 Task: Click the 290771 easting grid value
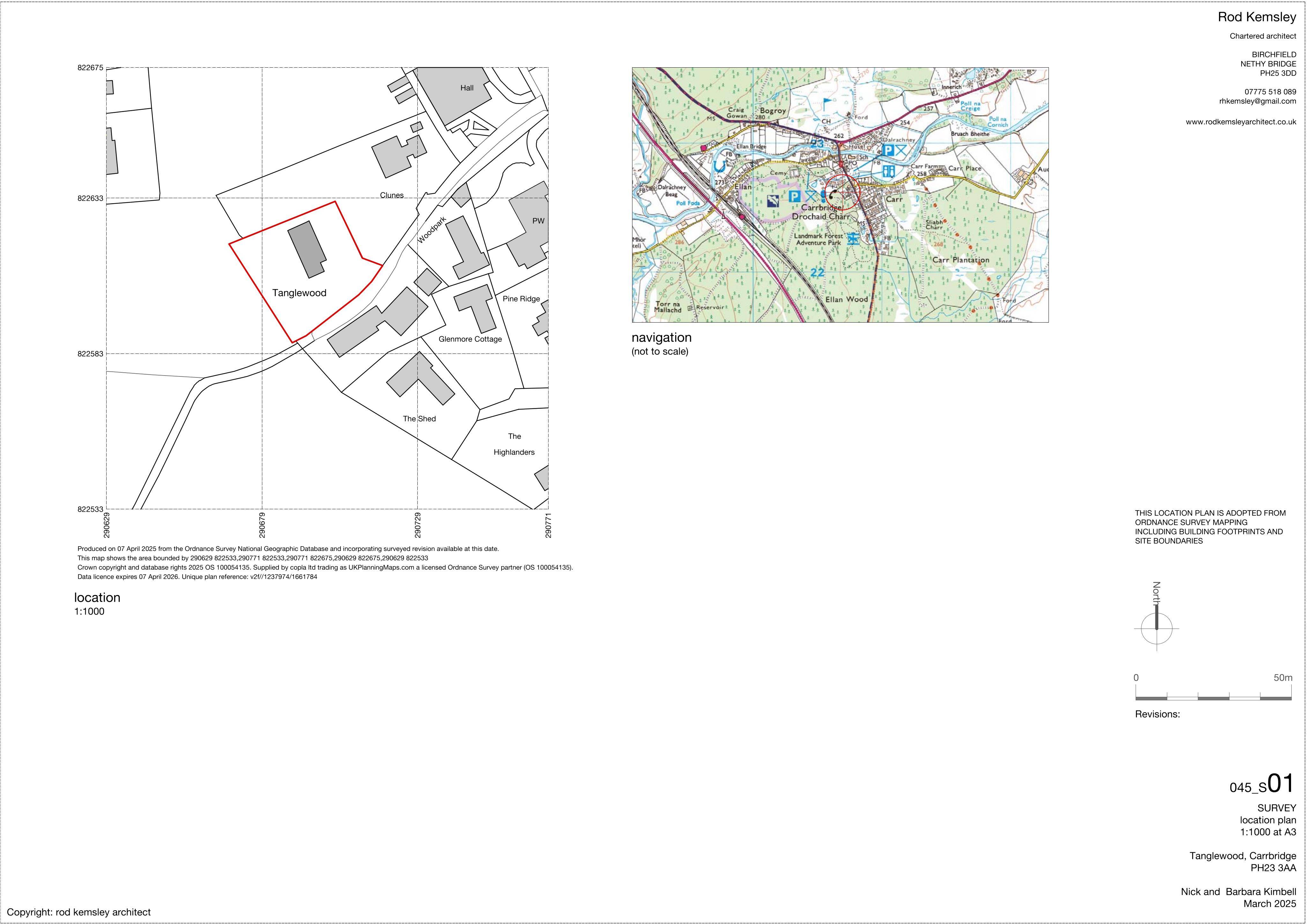click(548, 525)
